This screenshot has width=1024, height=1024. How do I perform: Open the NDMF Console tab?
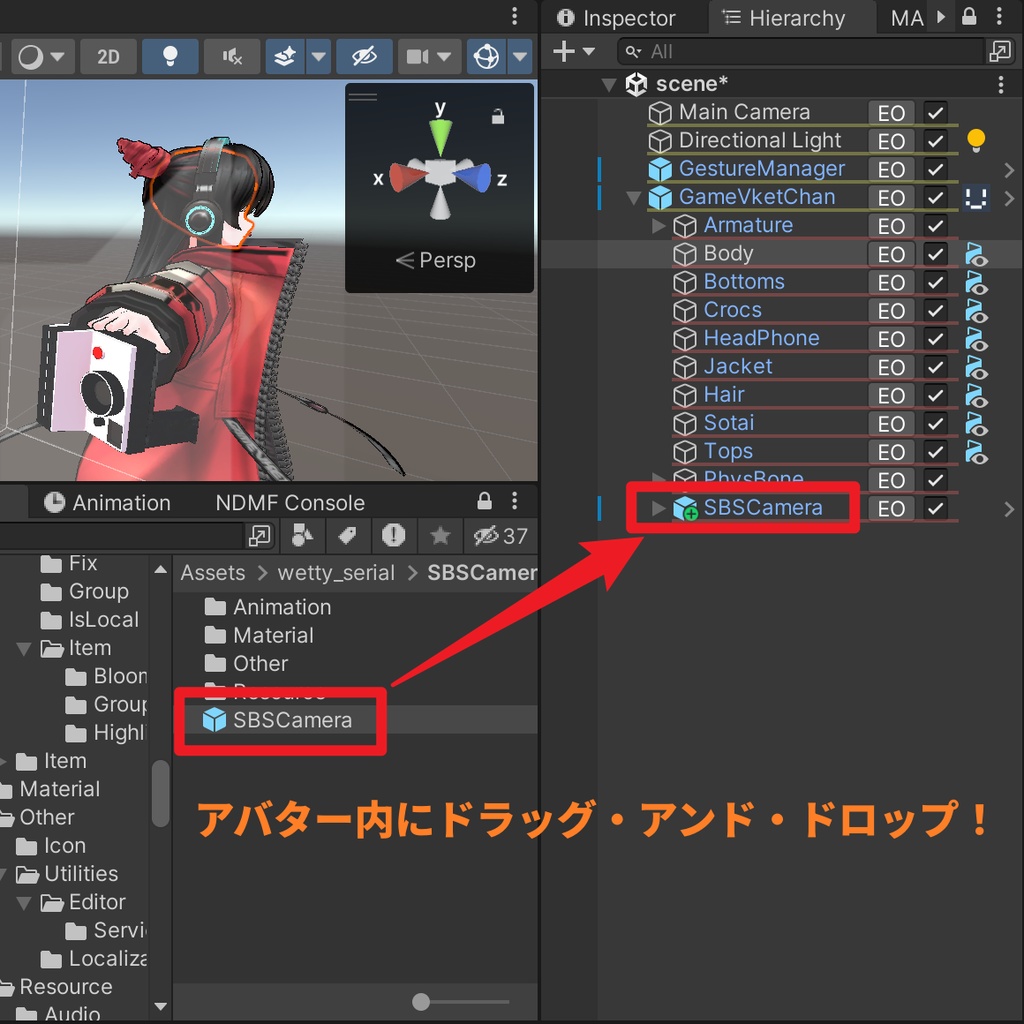tap(291, 502)
